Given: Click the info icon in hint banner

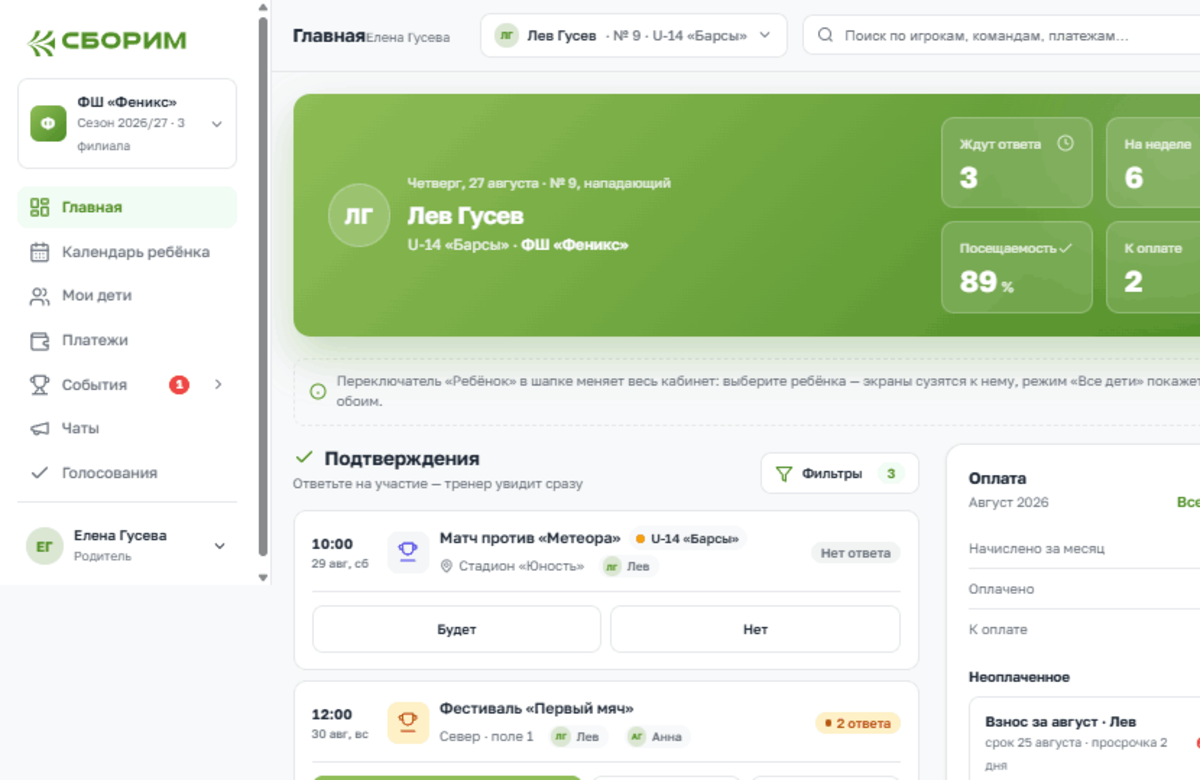Looking at the screenshot, I should [318, 392].
